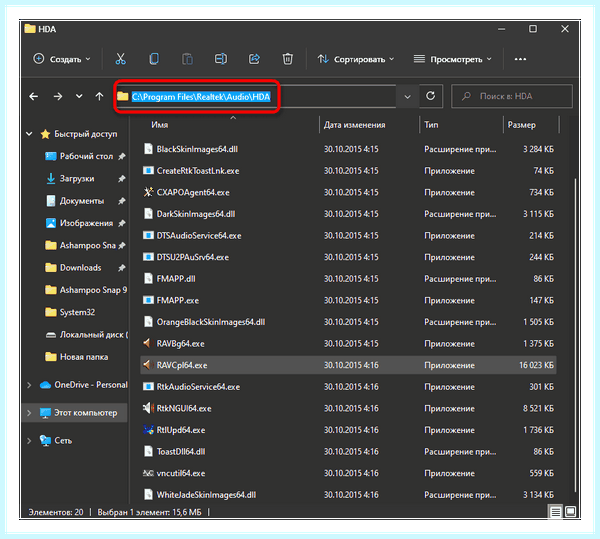Screen dimensions: 600x539
Task: Go back with the left arrow
Action: 34,96
